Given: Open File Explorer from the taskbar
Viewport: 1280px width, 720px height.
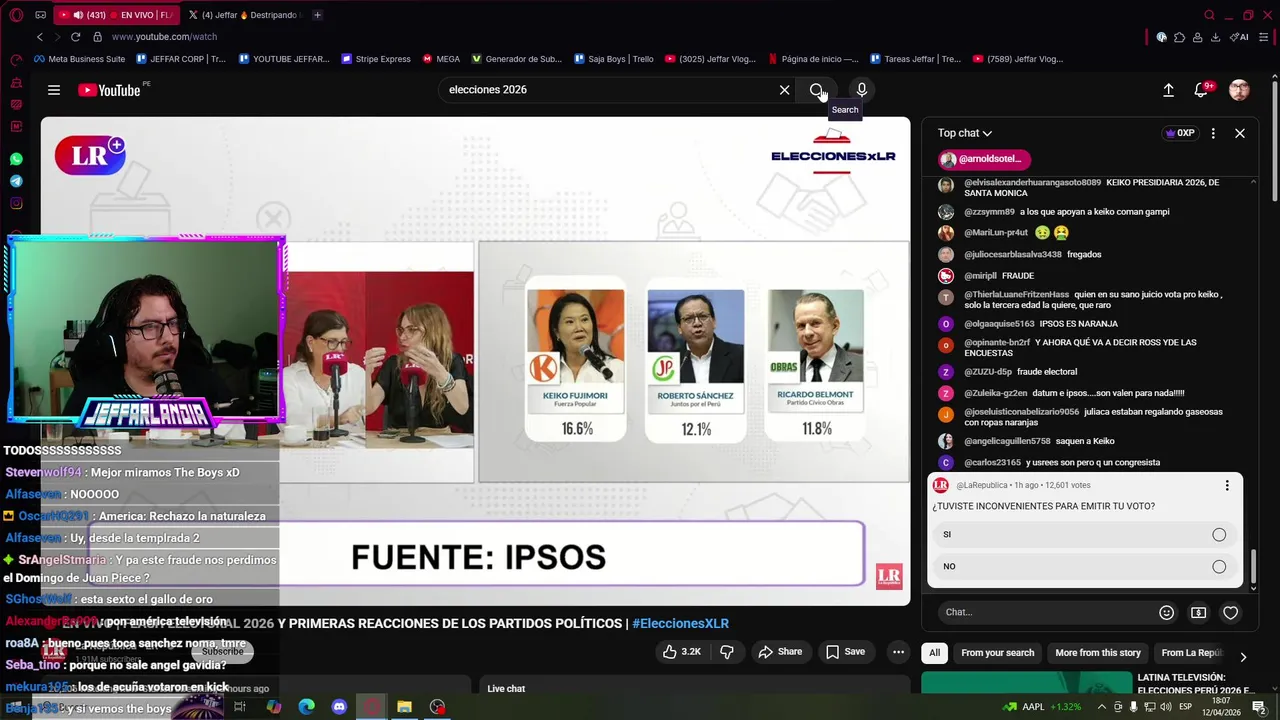Looking at the screenshot, I should [x=404, y=707].
